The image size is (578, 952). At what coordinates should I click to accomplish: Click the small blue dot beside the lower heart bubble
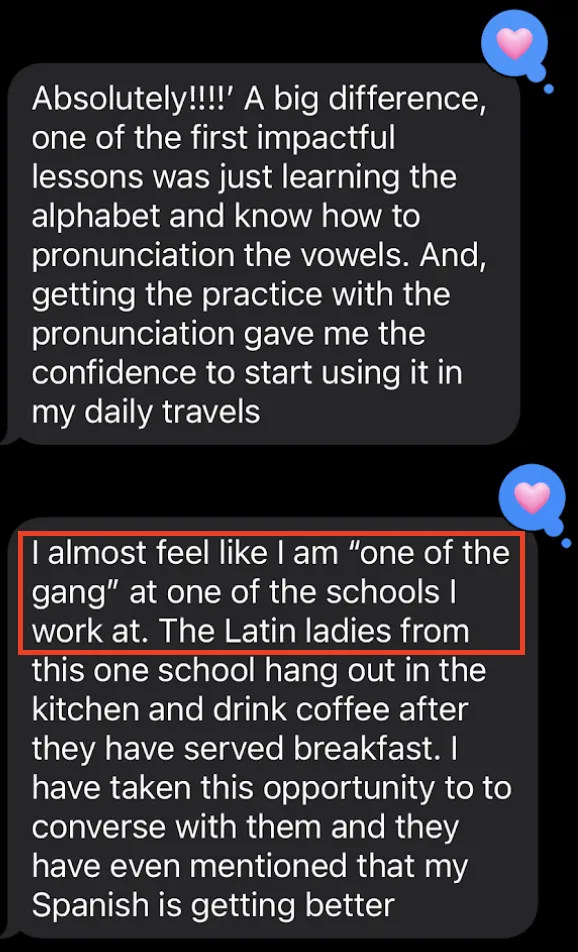click(x=566, y=543)
